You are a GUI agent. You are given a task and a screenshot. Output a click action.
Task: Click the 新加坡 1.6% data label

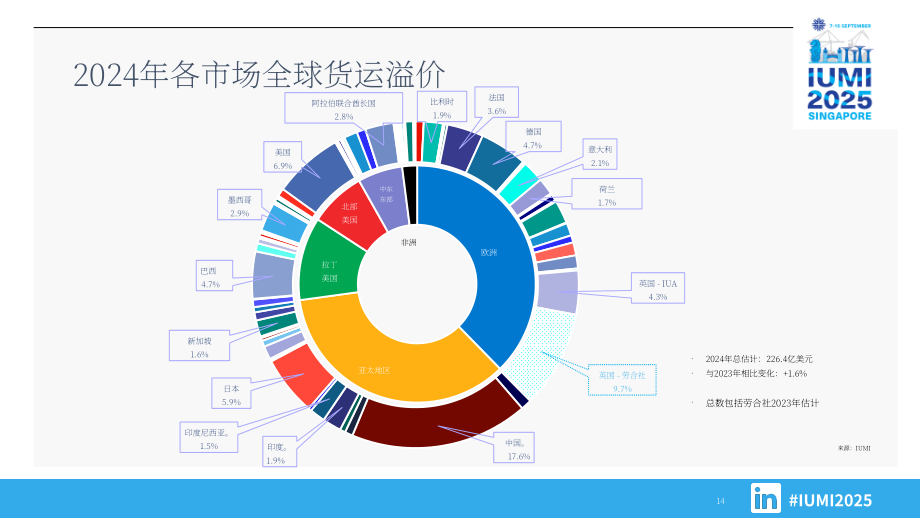(x=199, y=346)
